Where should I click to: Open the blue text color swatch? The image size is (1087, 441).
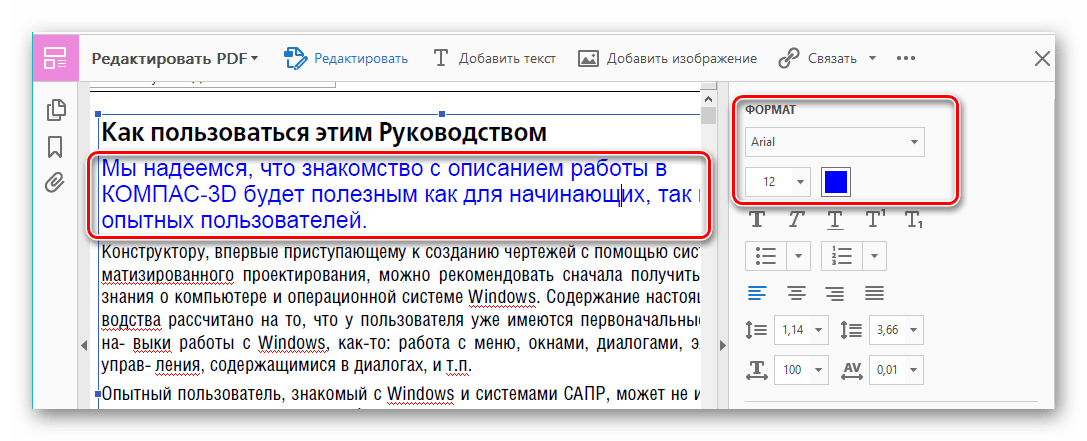tap(836, 182)
